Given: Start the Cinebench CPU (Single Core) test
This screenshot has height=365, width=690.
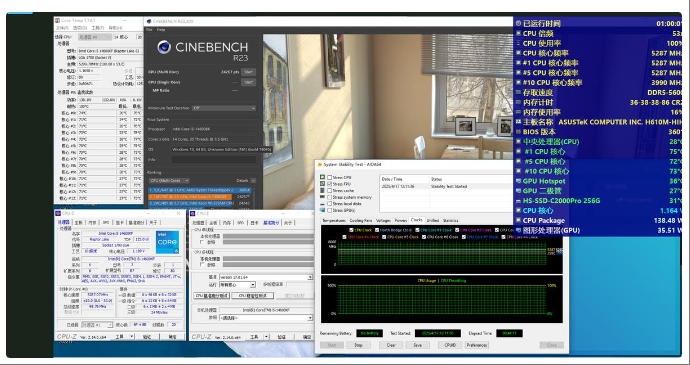Looking at the screenshot, I should pyautogui.click(x=249, y=82).
